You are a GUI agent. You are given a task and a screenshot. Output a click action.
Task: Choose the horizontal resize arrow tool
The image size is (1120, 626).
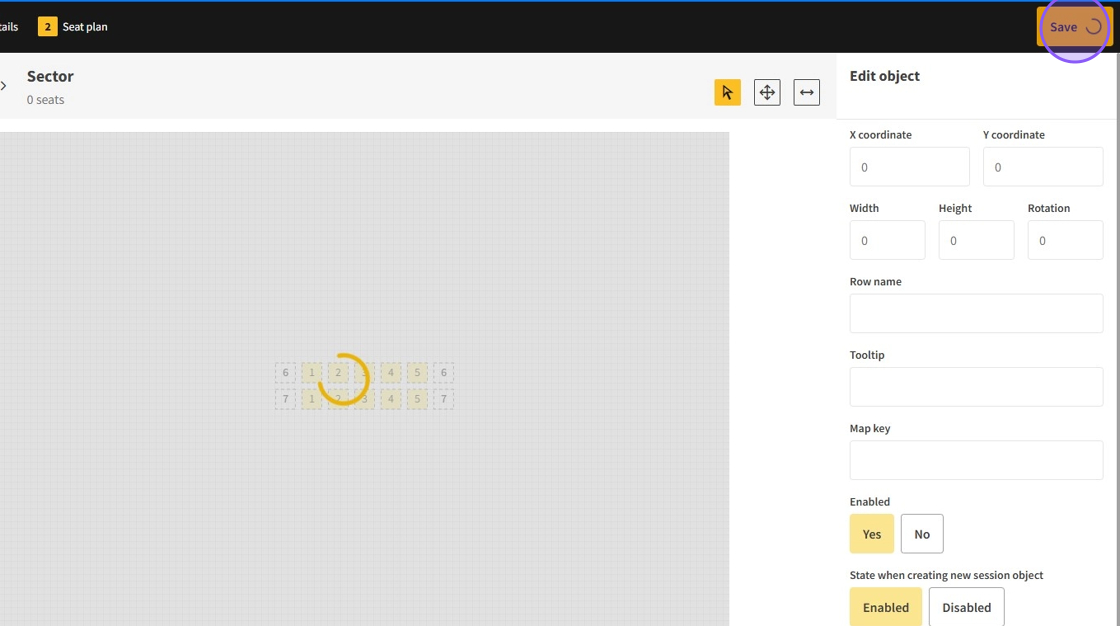[806, 93]
